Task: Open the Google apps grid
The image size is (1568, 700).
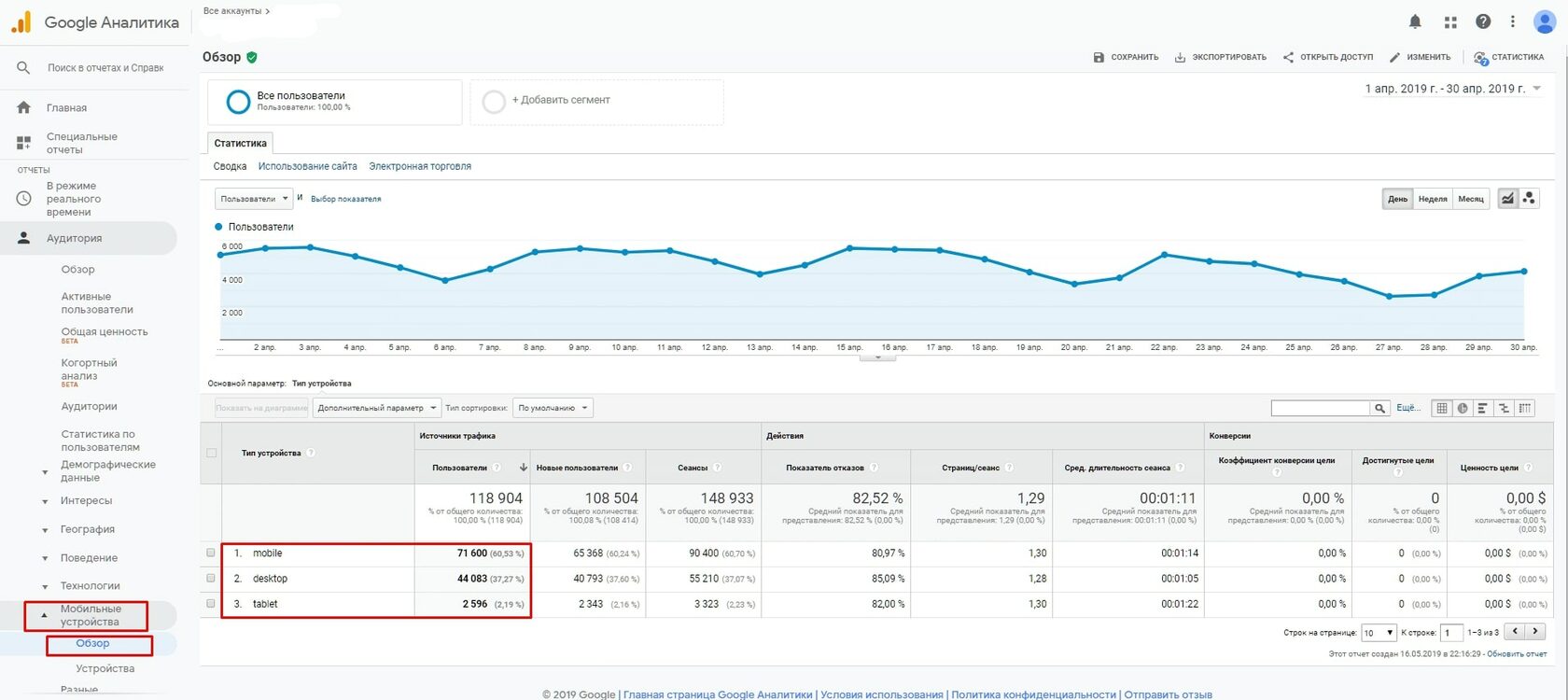Action: pyautogui.click(x=1449, y=21)
